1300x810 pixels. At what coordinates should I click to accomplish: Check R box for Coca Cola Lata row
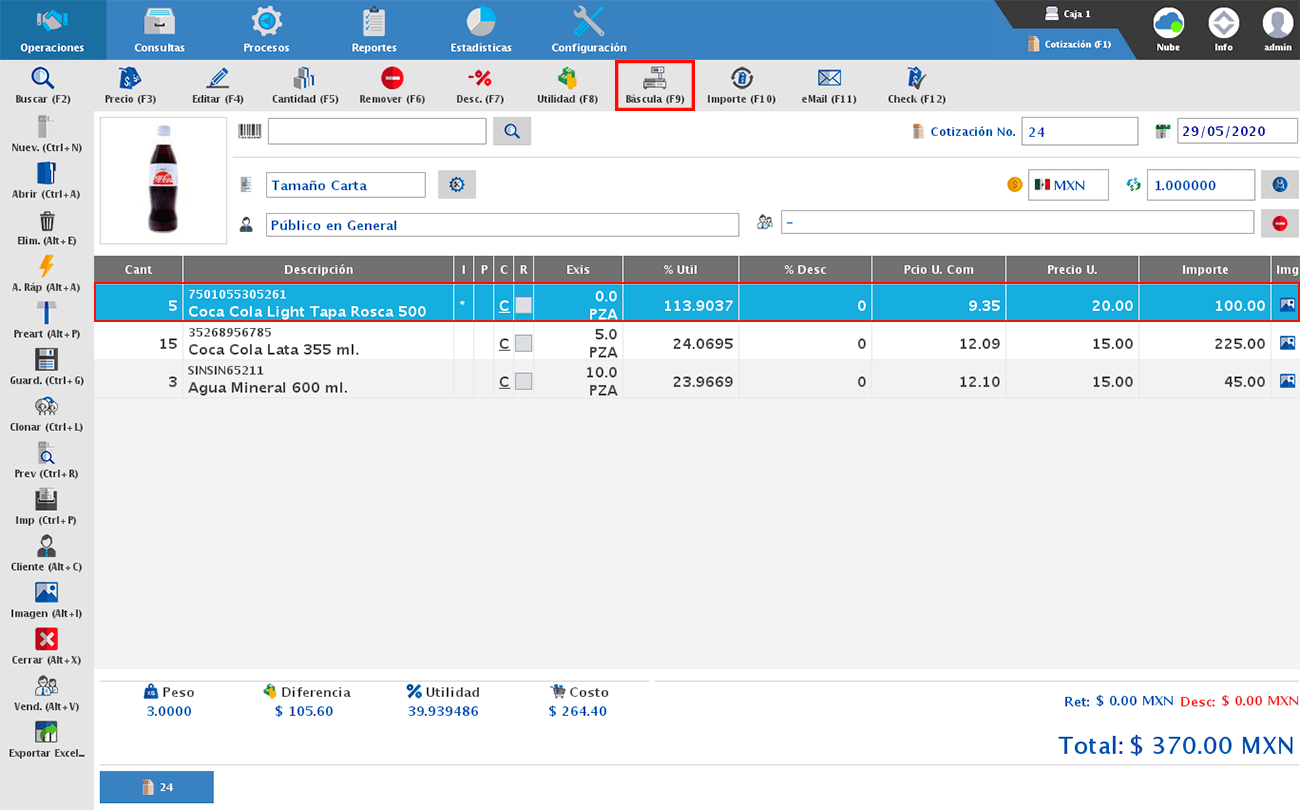pyautogui.click(x=523, y=343)
